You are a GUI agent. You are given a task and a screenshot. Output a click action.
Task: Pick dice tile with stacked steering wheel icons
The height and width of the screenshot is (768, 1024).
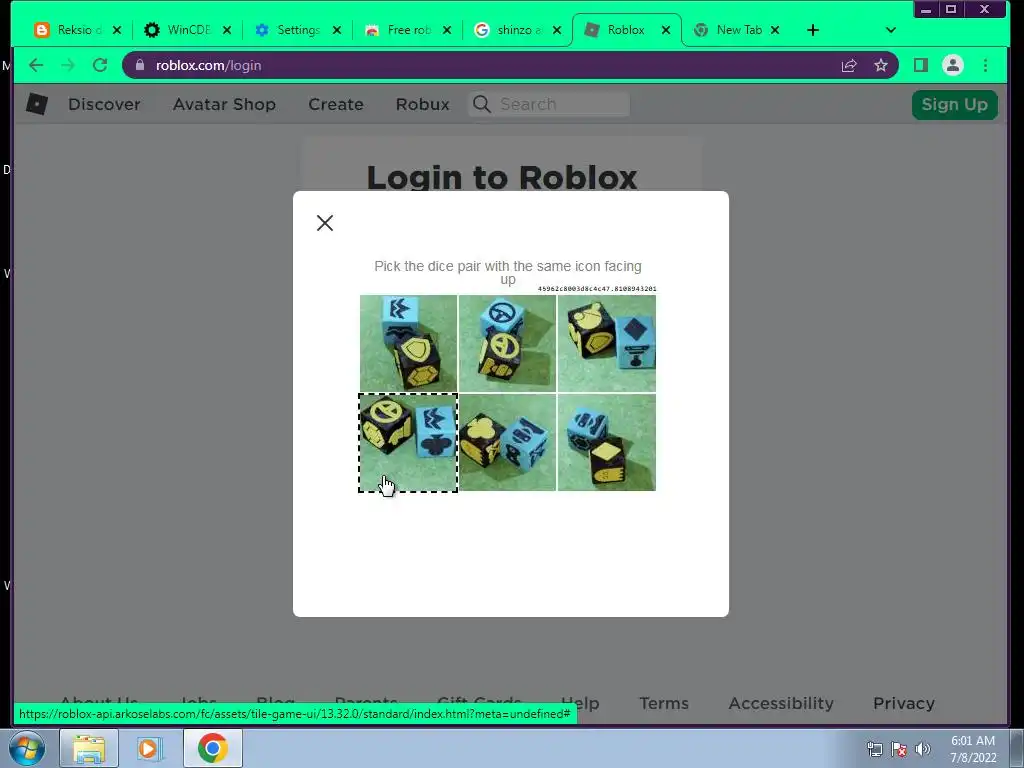tap(507, 343)
